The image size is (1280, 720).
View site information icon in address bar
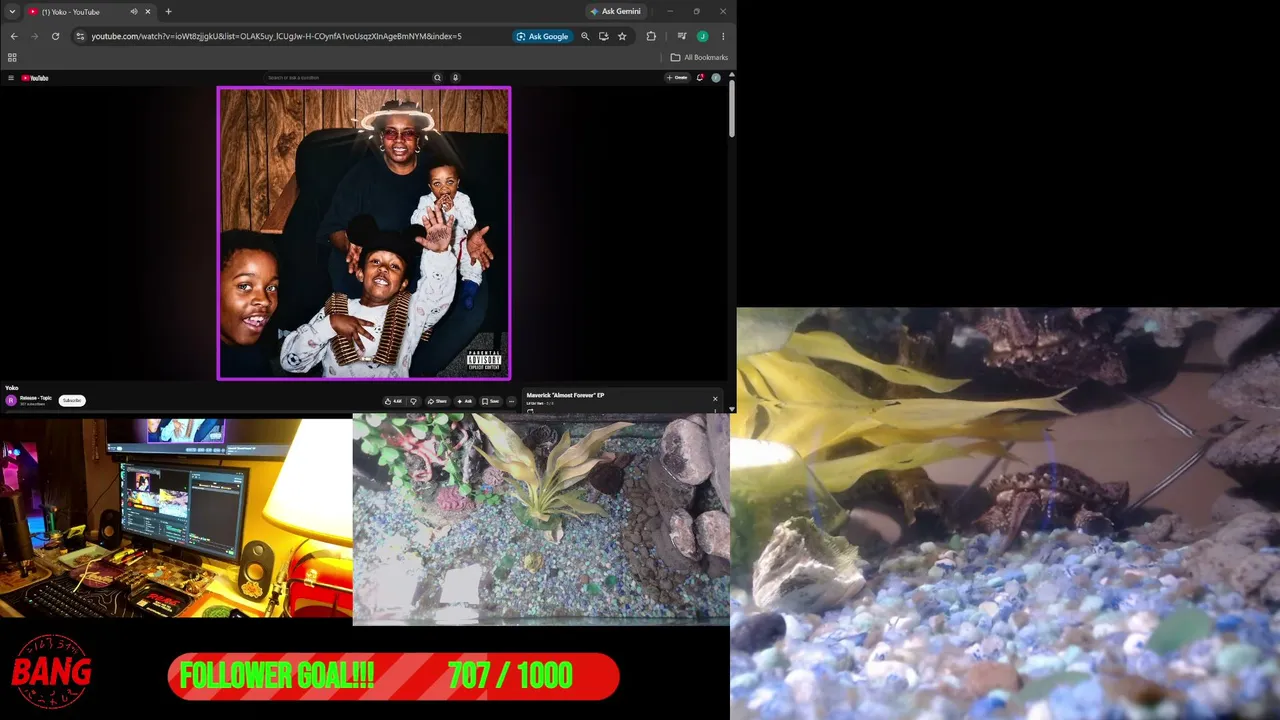coord(80,36)
